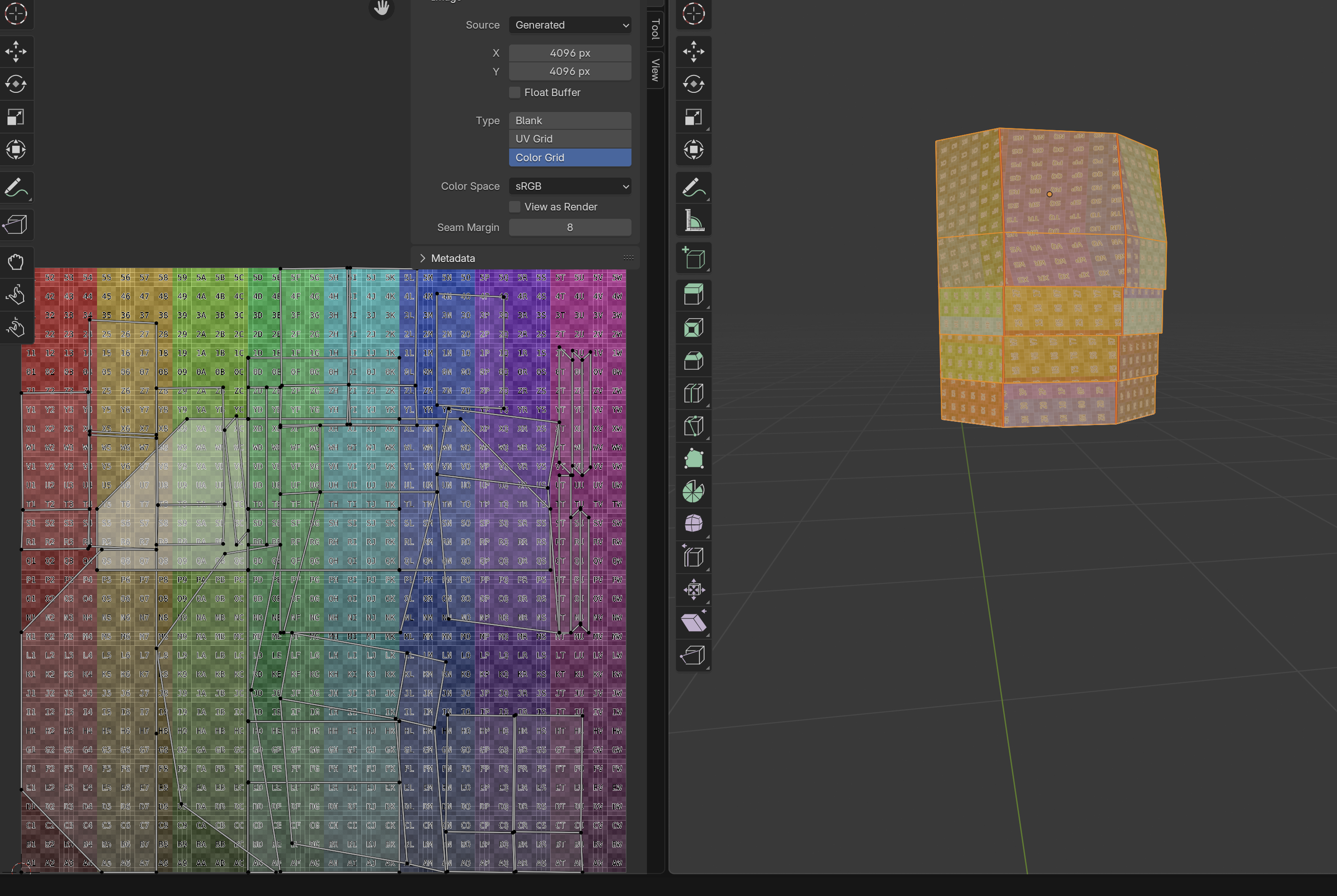1337x896 pixels.
Task: Select the Bevel tool
Action: (x=693, y=360)
